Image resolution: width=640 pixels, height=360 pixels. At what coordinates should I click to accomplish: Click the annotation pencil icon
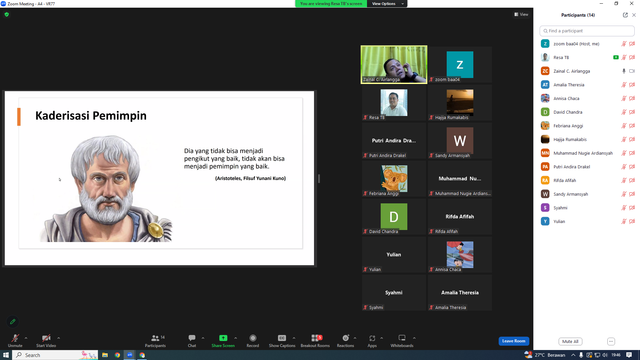tap(13, 322)
